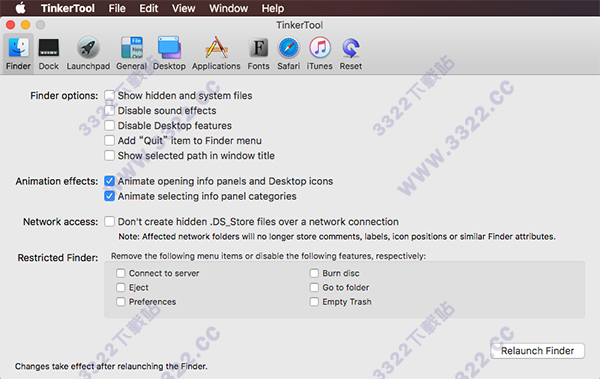Open the Edit menu
The image size is (600, 379).
148,8
